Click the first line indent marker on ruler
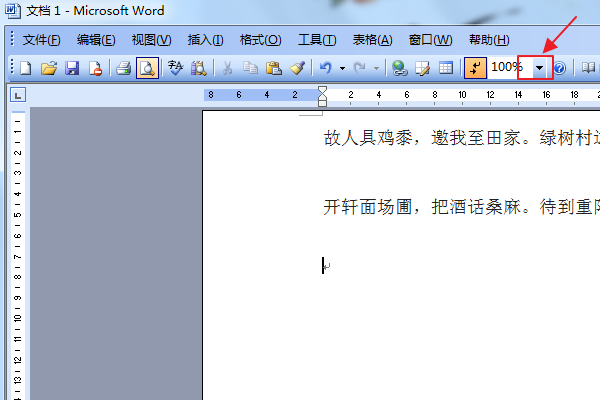 click(323, 90)
